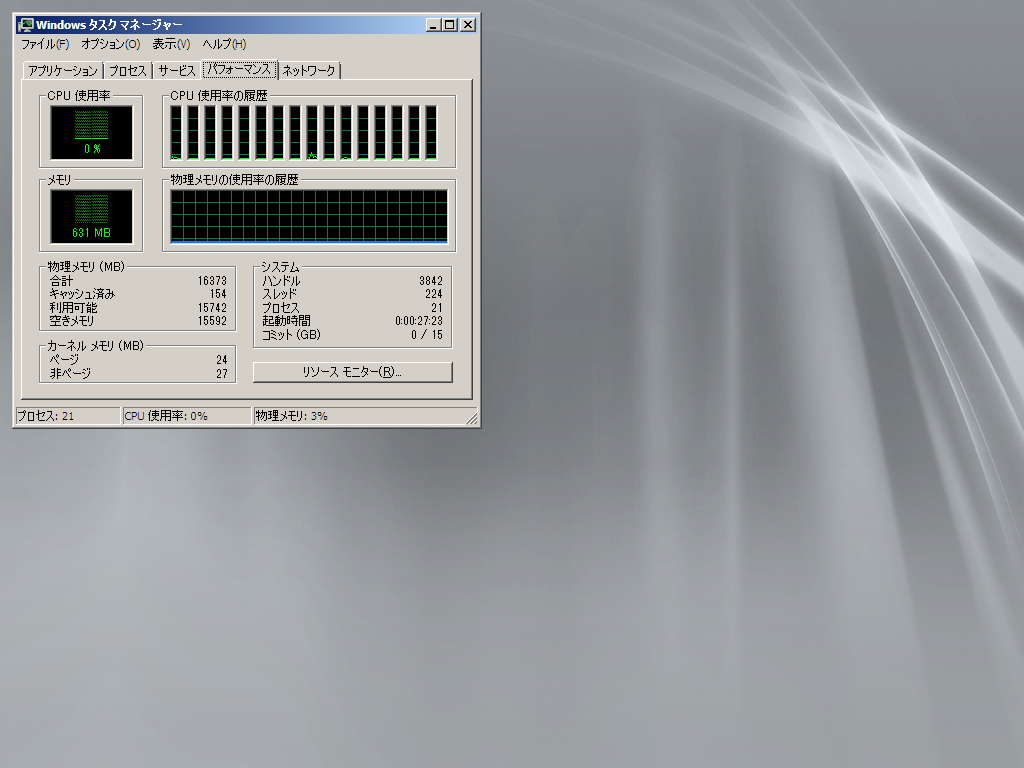
Task: Switch to the プロセス tab
Action: pos(127,71)
